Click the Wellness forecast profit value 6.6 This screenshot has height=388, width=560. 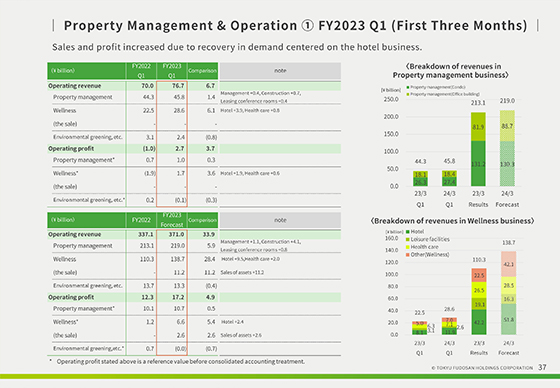point(181,322)
